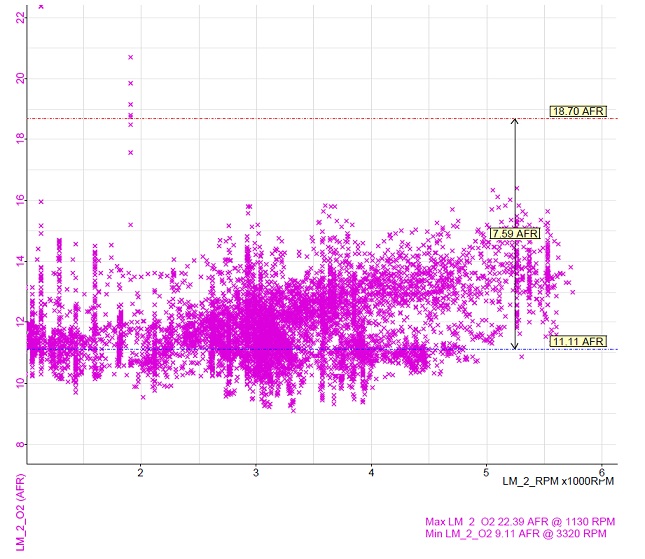
Task: Select the 11.11 AFR lower cursor label
Action: click(x=578, y=341)
